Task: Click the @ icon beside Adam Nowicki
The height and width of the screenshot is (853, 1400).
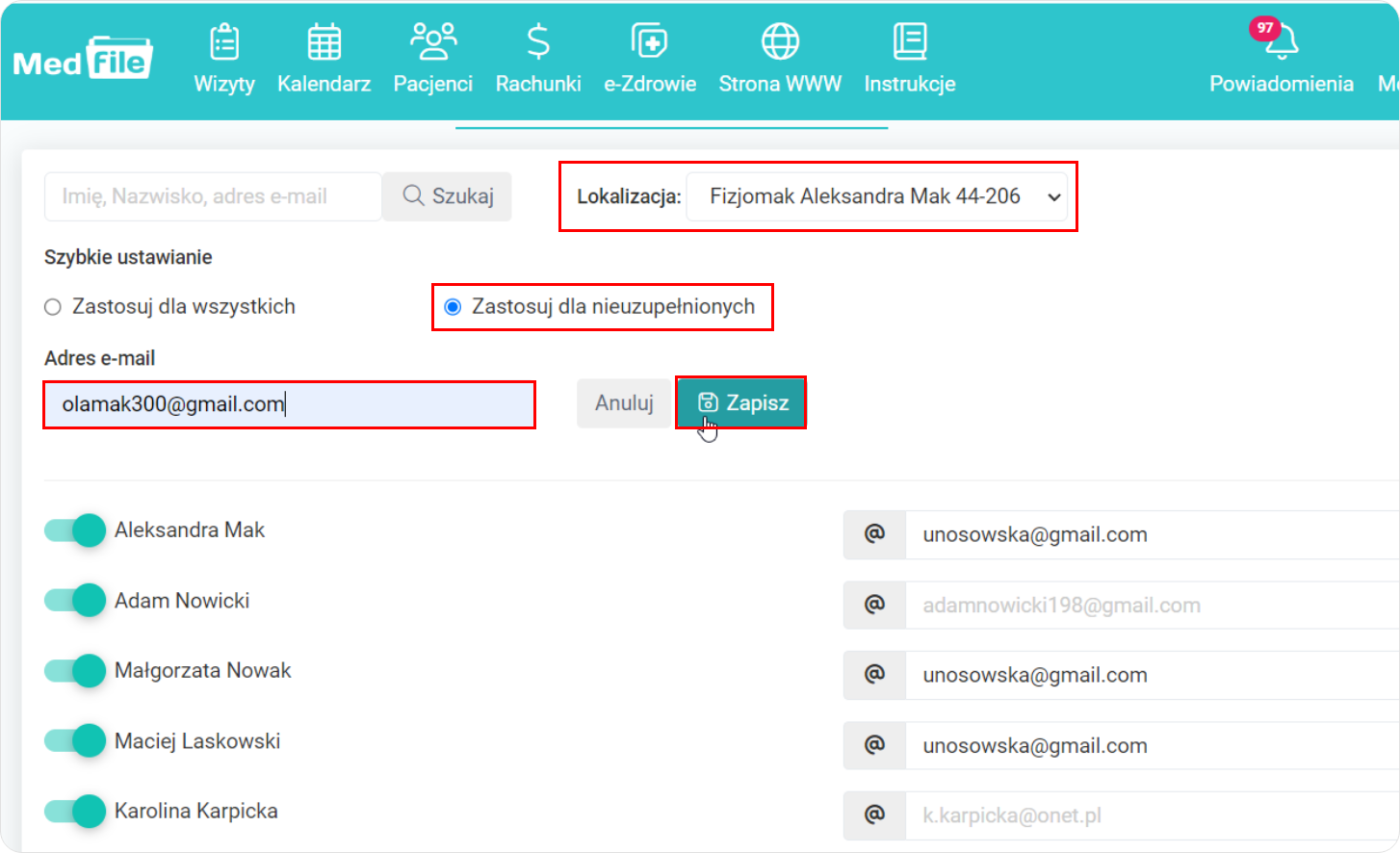Action: [x=874, y=605]
